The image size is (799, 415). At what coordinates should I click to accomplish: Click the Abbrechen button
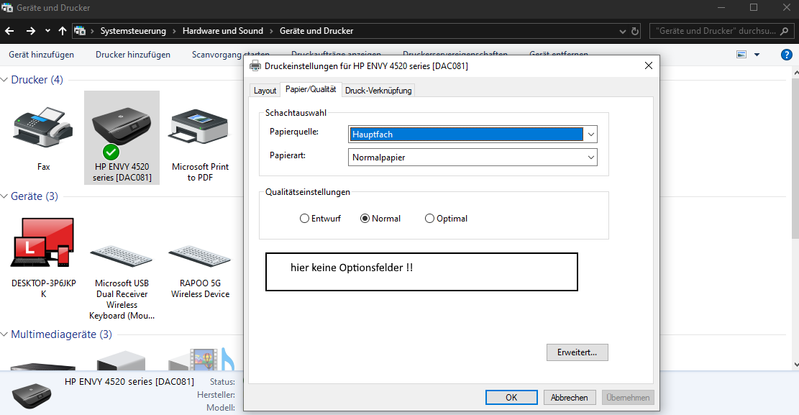point(569,397)
